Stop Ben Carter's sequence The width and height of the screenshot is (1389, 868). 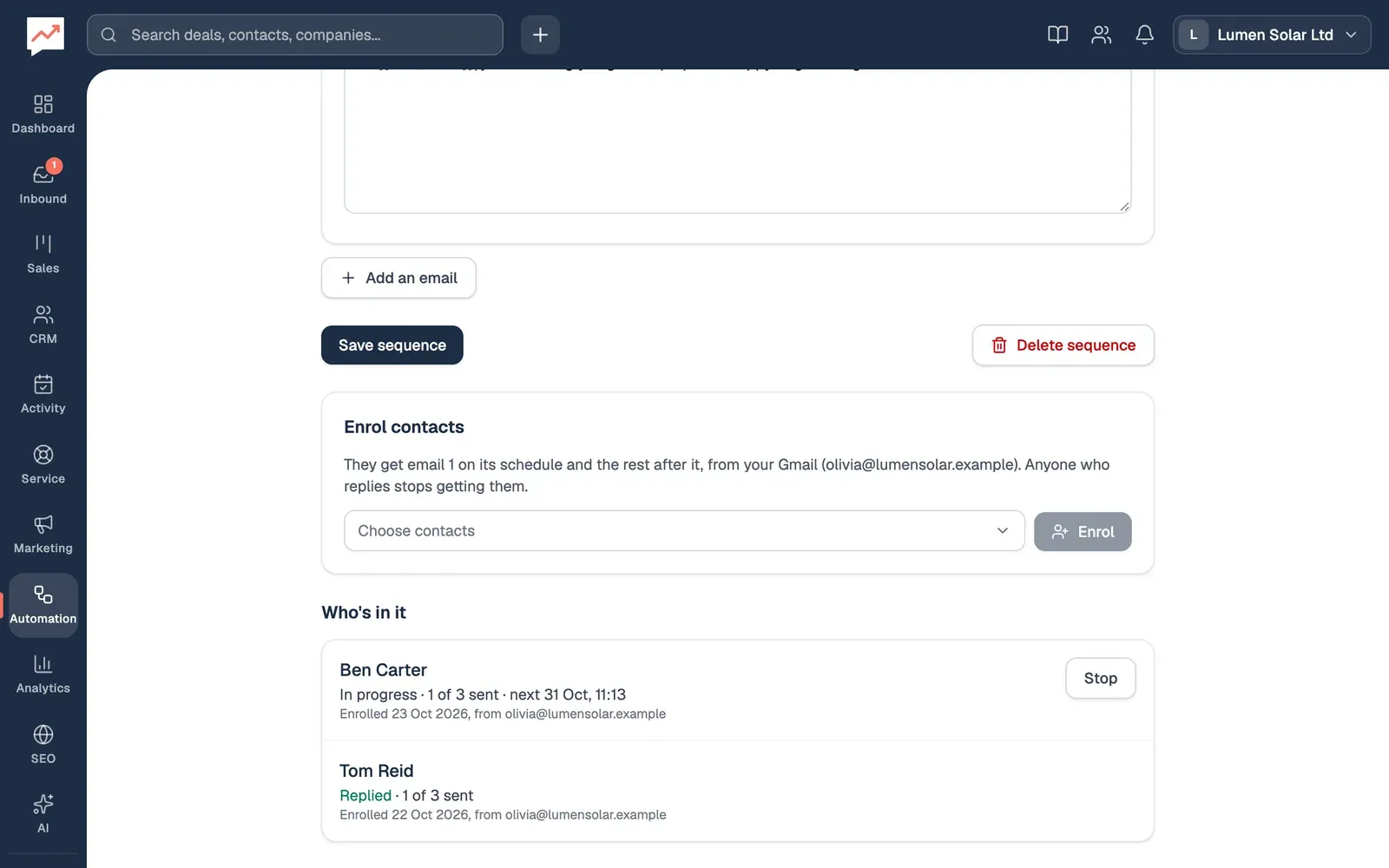coord(1100,678)
